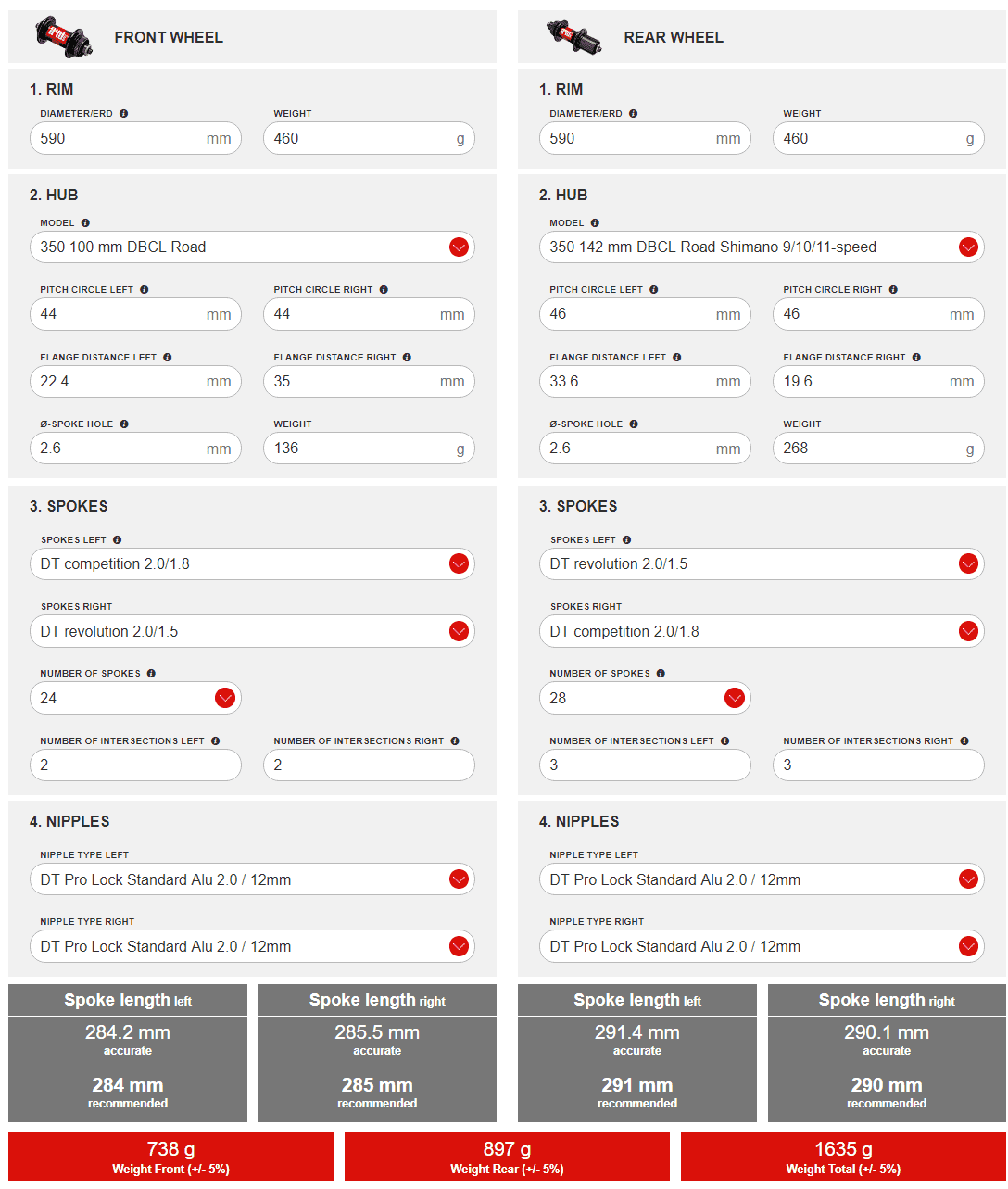
Task: Click info icon beside front Diameter/ERD label
Action: 123,113
